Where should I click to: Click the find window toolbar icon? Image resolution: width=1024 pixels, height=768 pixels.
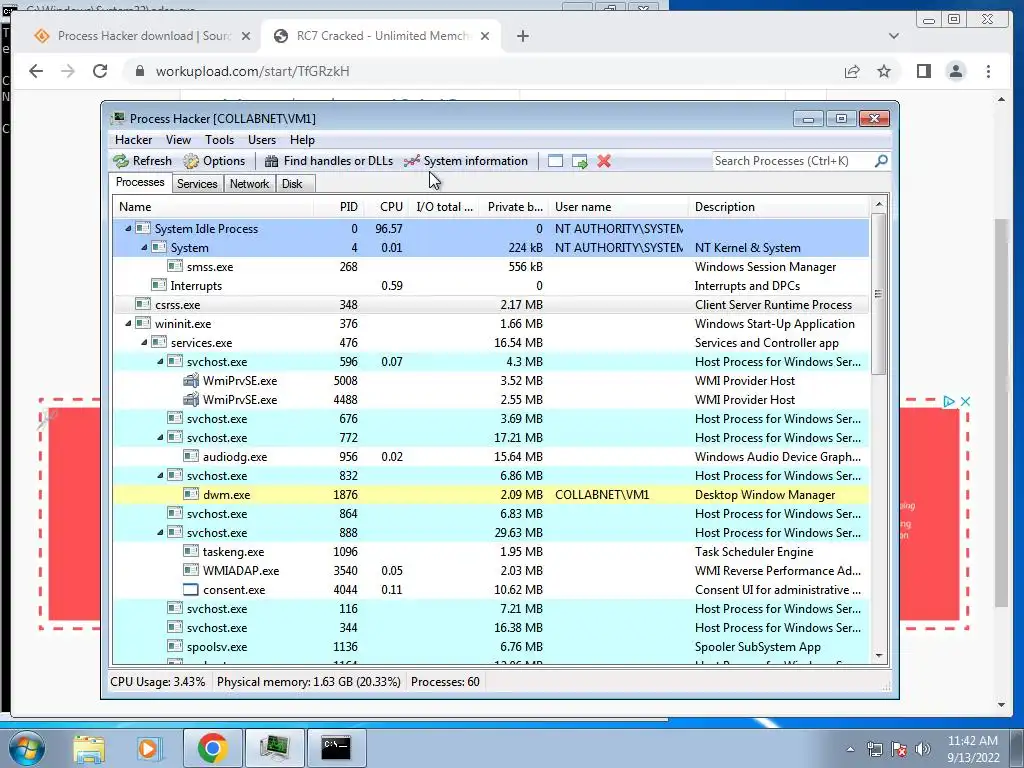click(555, 161)
